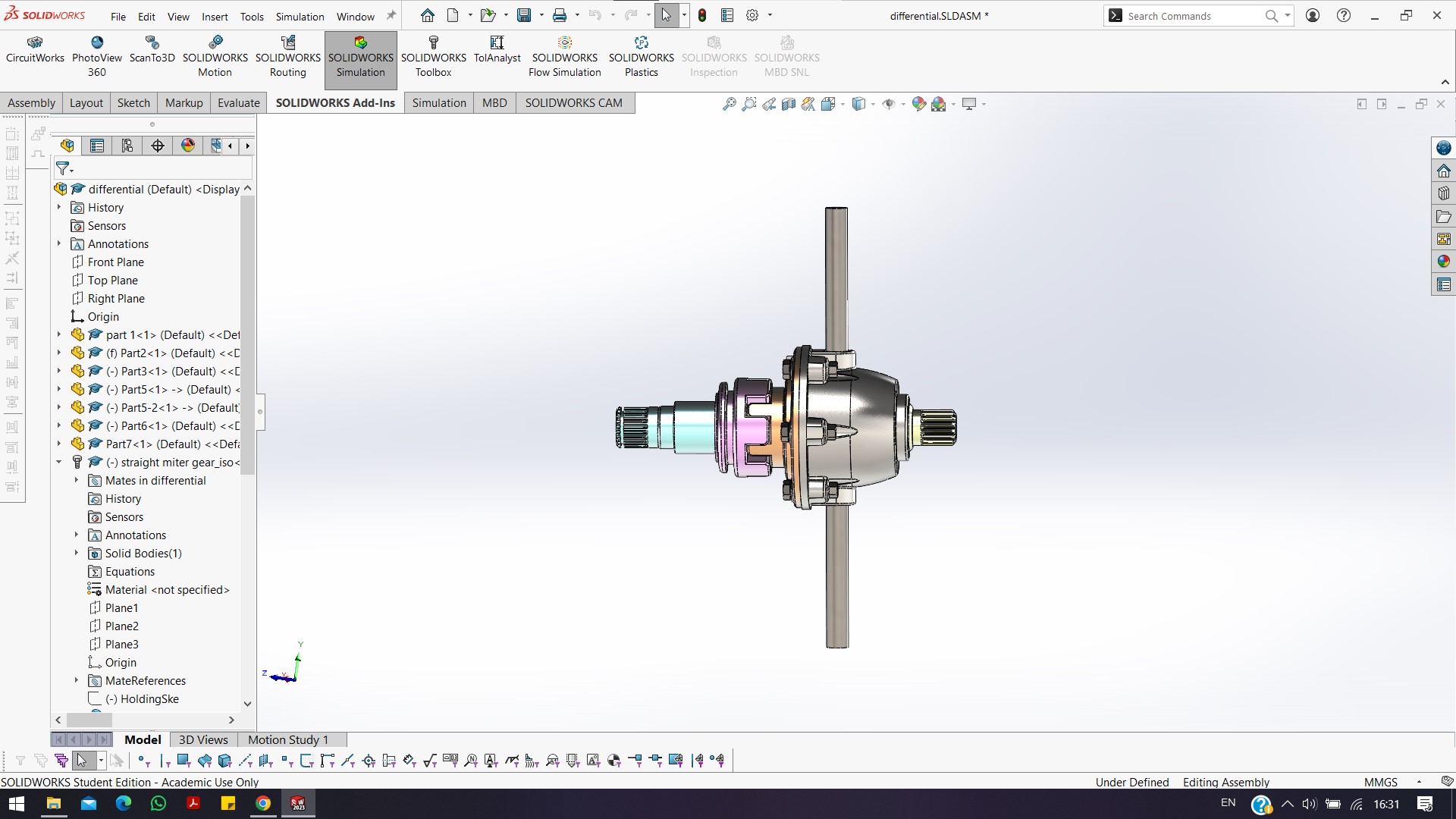The width and height of the screenshot is (1456, 819).
Task: Activate the Section View tool
Action: [789, 104]
